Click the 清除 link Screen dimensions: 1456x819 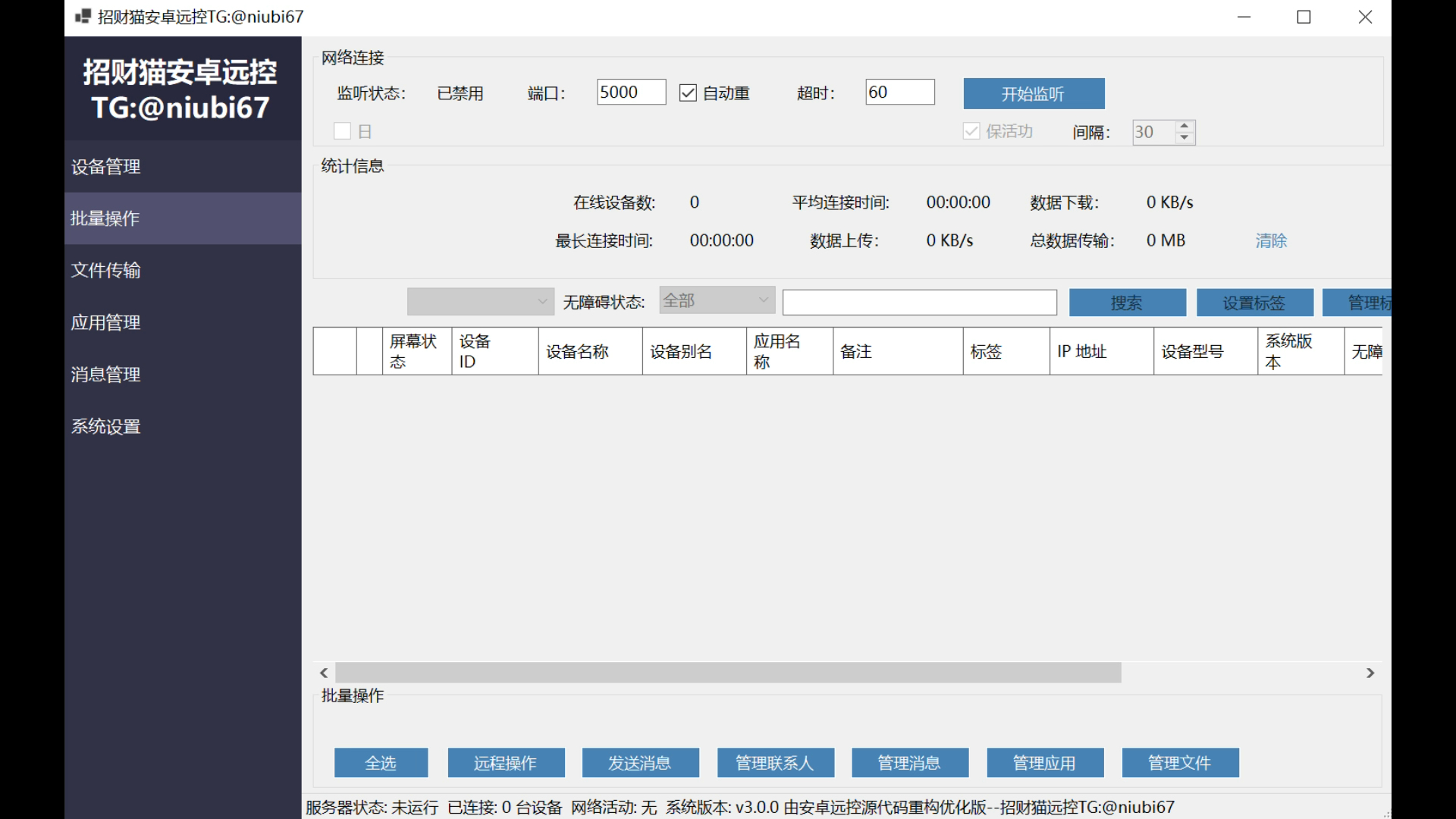(1271, 240)
